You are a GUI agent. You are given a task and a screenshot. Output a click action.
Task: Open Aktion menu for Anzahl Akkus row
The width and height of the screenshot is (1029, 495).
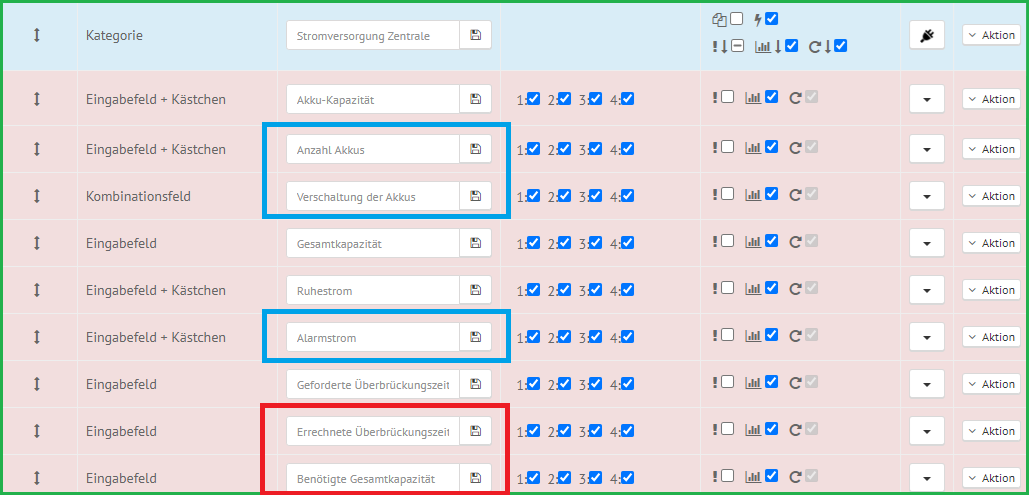pos(992,149)
